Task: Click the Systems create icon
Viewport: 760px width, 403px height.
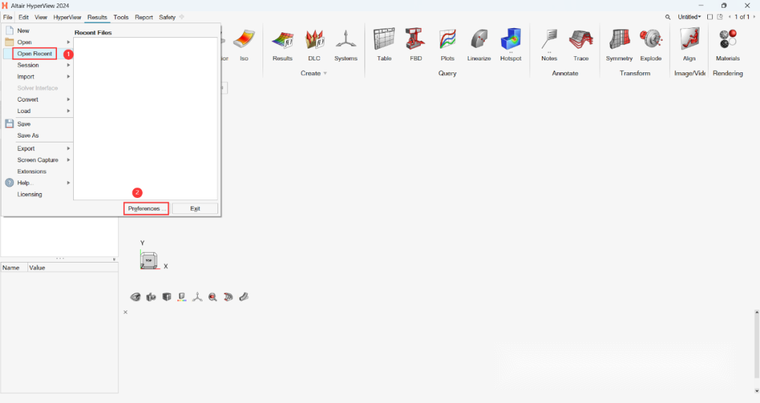Action: (346, 43)
